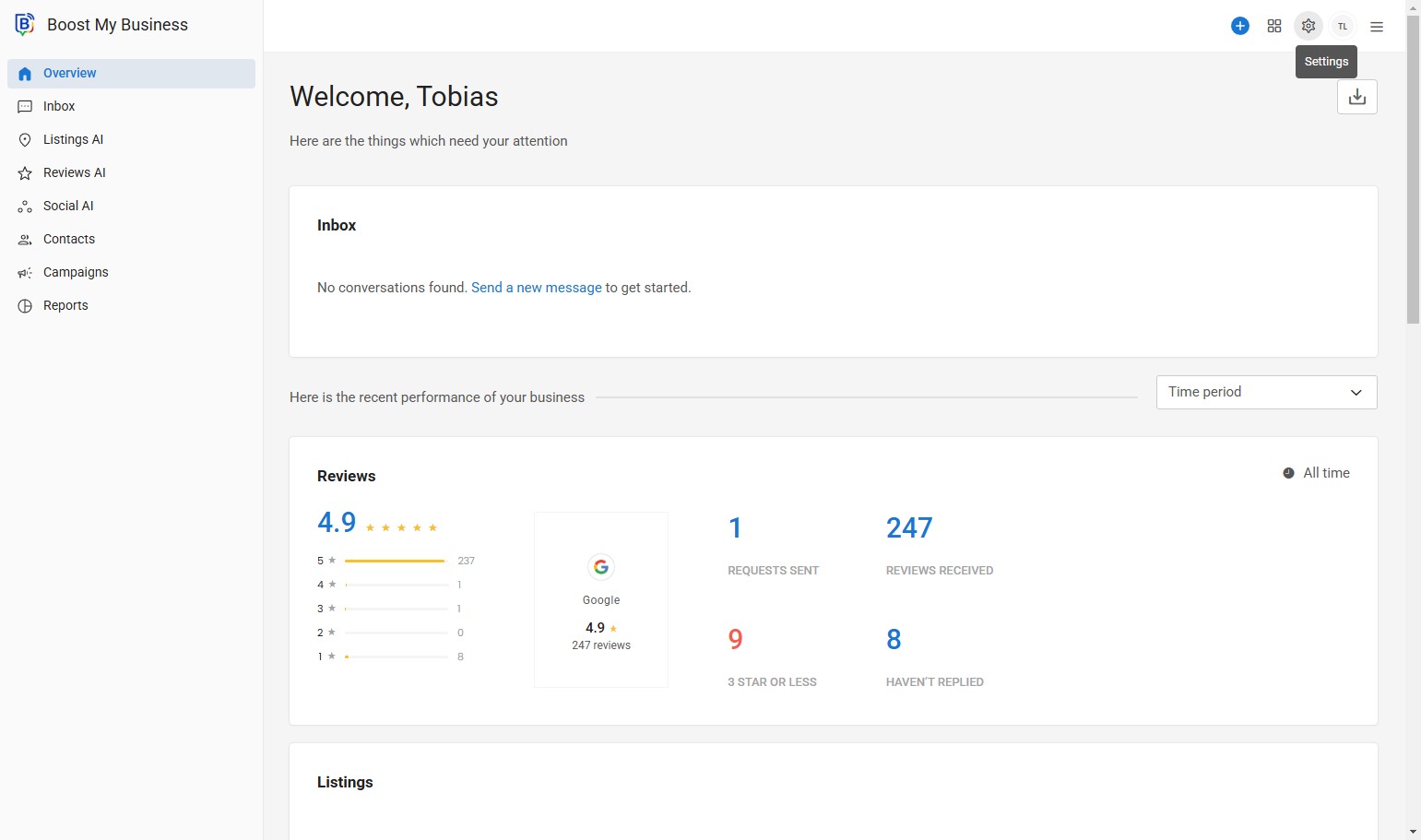Click the TL user avatar
Image resolution: width=1421 pixels, height=840 pixels.
click(x=1343, y=26)
